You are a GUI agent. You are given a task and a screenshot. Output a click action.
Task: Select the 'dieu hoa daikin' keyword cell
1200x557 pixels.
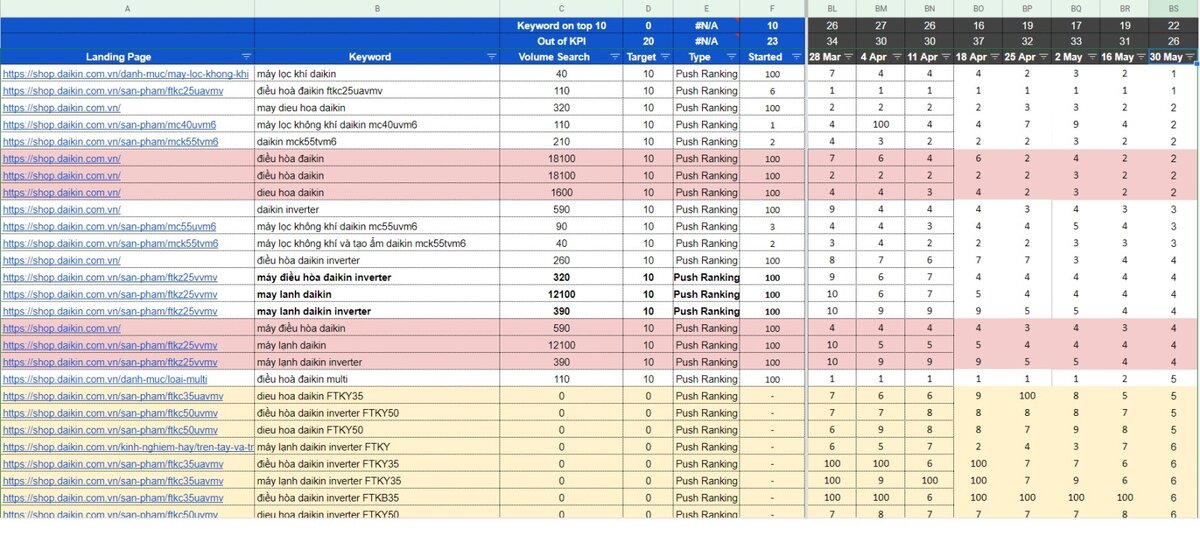[377, 193]
